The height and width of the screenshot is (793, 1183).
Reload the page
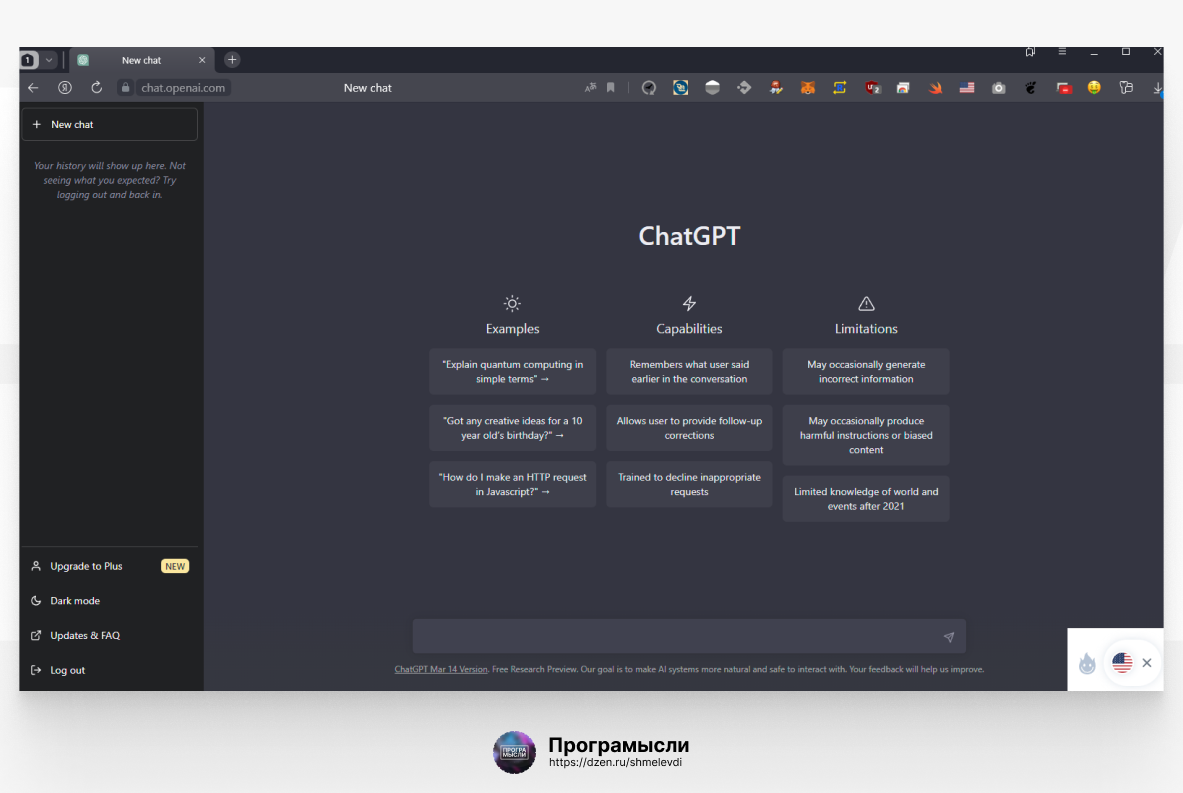click(97, 88)
